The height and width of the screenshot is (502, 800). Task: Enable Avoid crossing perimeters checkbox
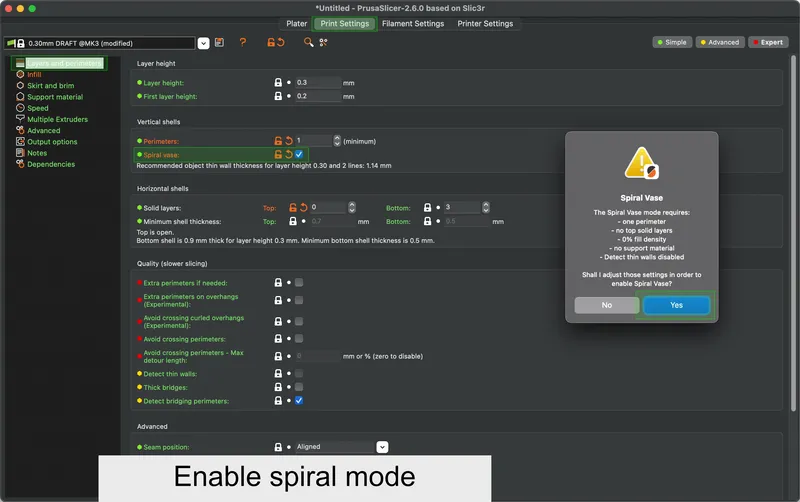[x=299, y=338]
